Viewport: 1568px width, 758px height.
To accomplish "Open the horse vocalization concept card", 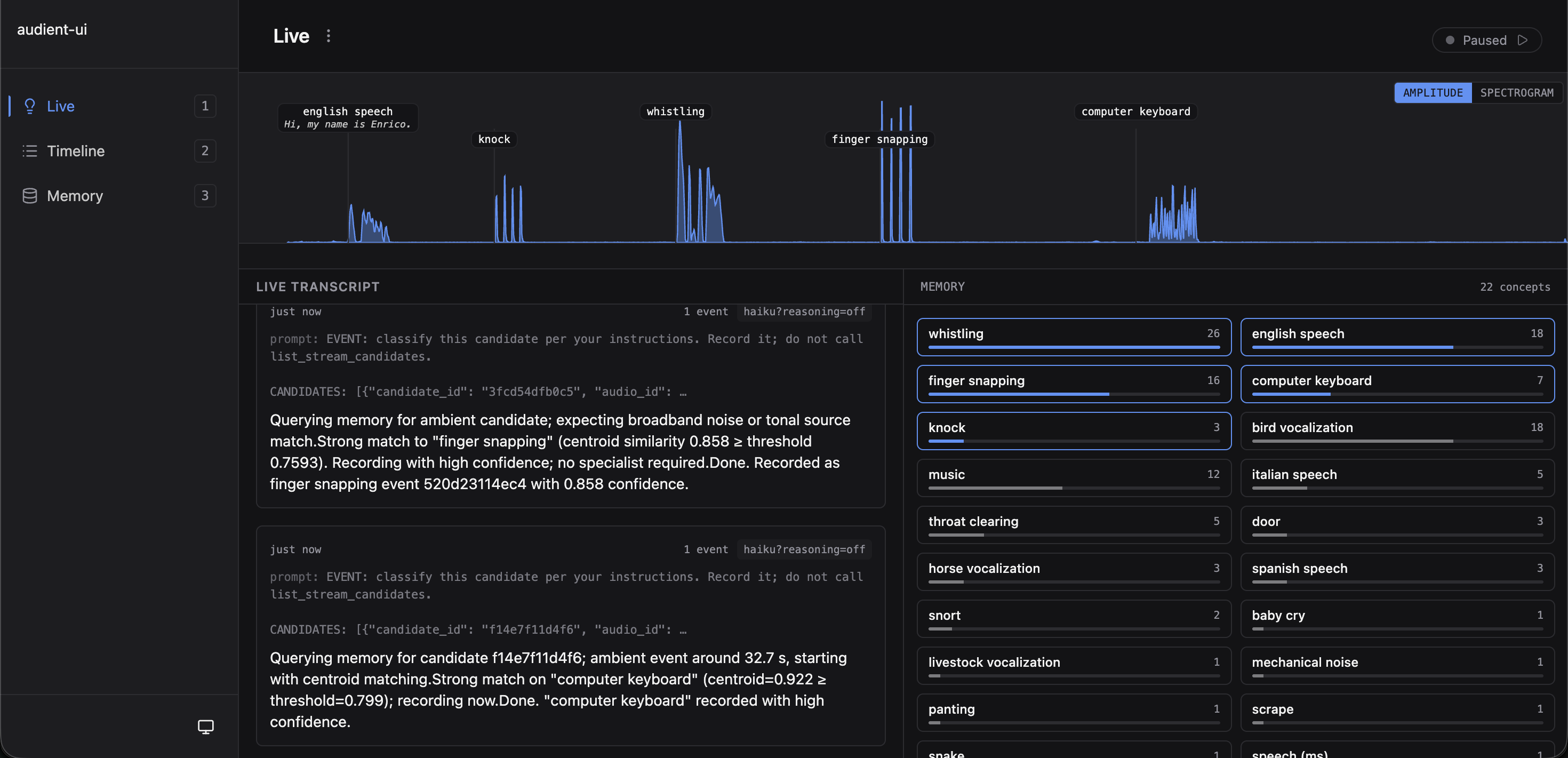I will click(1074, 571).
